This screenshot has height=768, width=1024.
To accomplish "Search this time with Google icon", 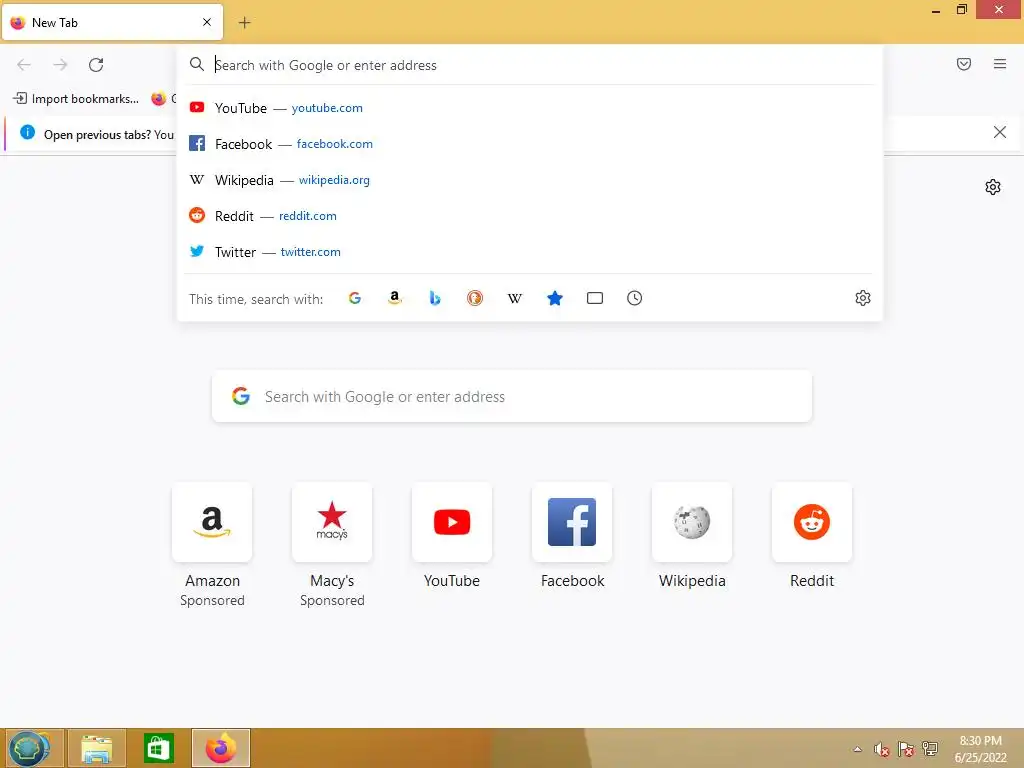I will click(x=355, y=298).
